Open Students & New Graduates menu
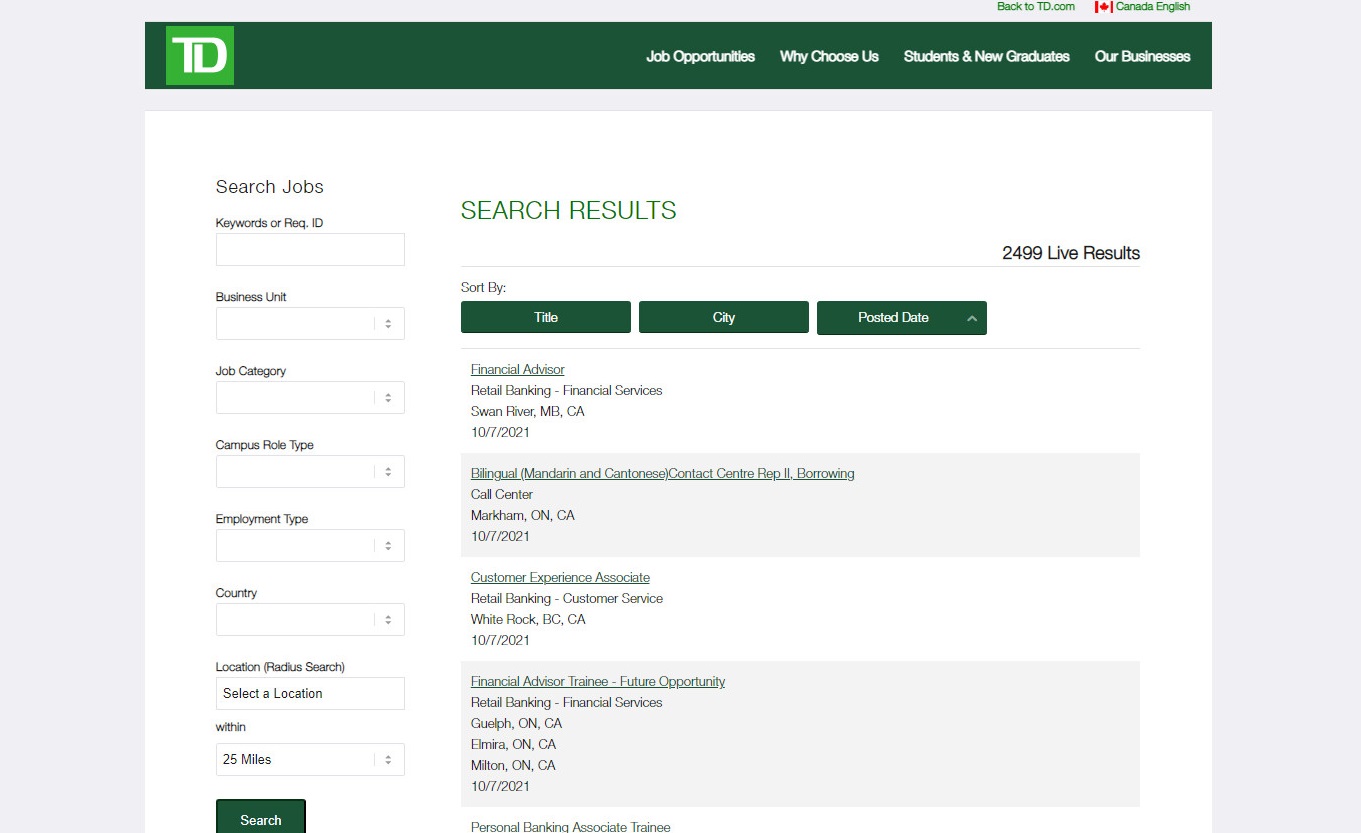Viewport: 1361px width, 833px height. click(x=986, y=57)
